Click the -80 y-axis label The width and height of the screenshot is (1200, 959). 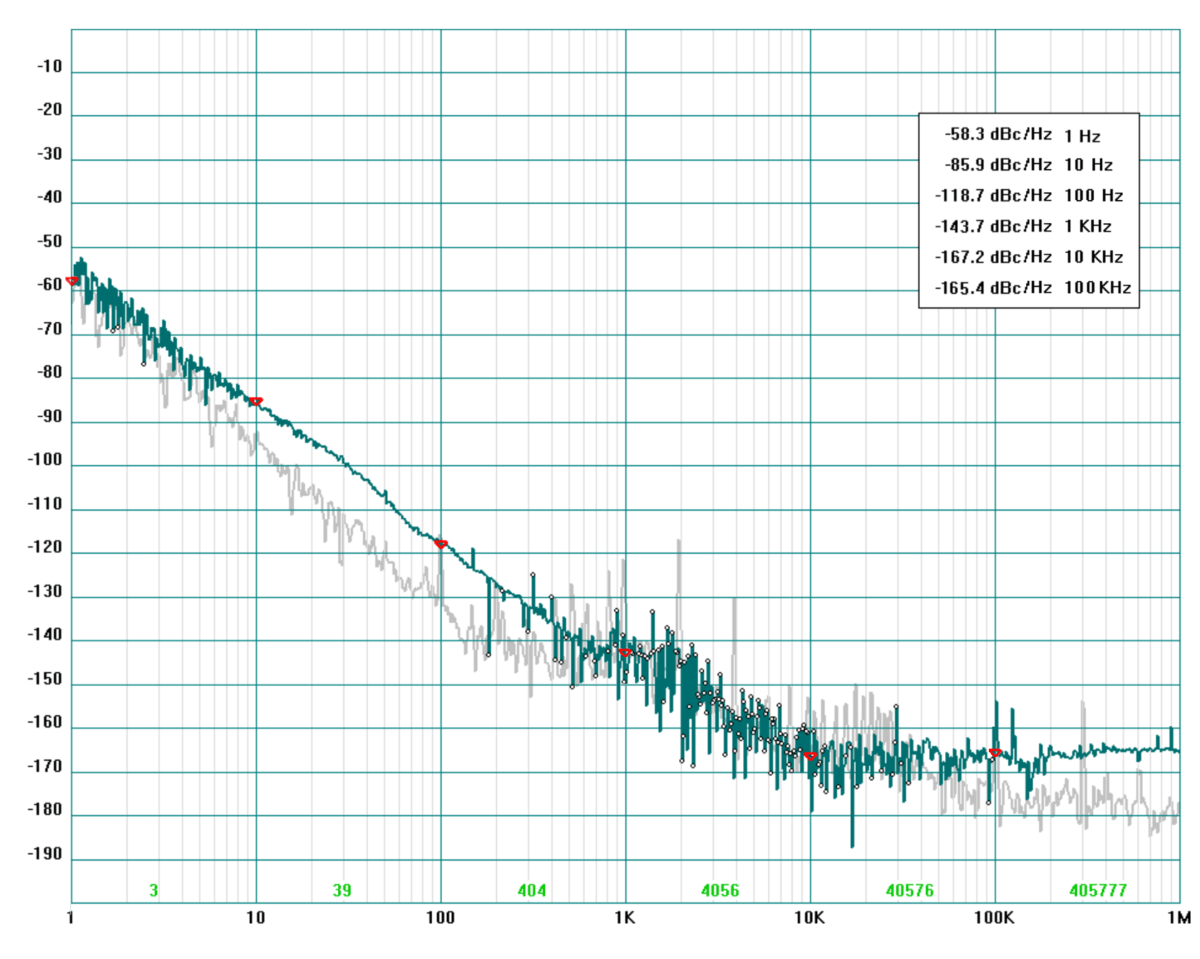(50, 374)
